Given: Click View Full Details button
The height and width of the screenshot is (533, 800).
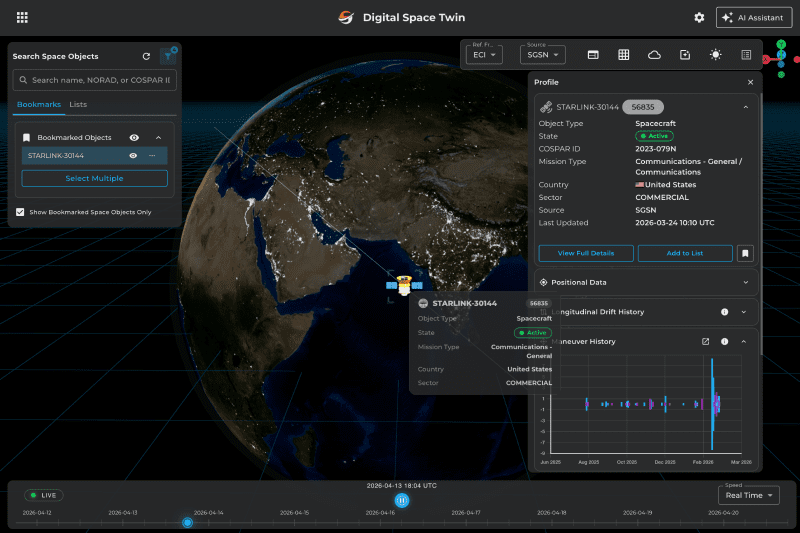Looking at the screenshot, I should [x=586, y=253].
